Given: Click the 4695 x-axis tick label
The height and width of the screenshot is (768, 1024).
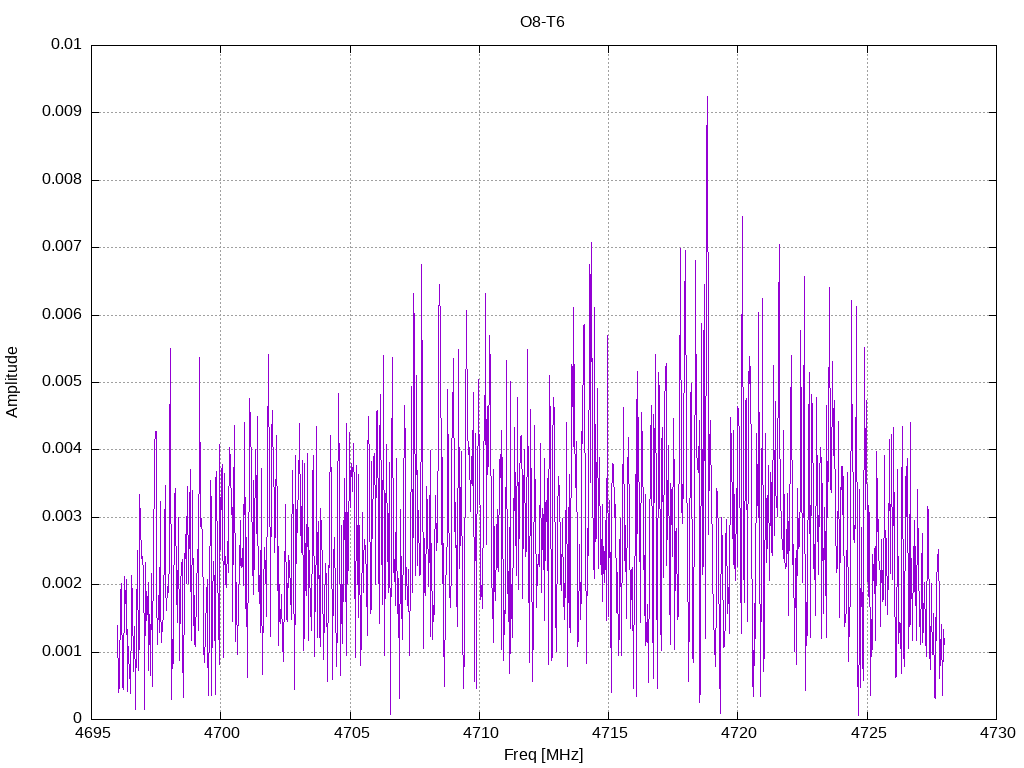Looking at the screenshot, I should (x=92, y=733).
